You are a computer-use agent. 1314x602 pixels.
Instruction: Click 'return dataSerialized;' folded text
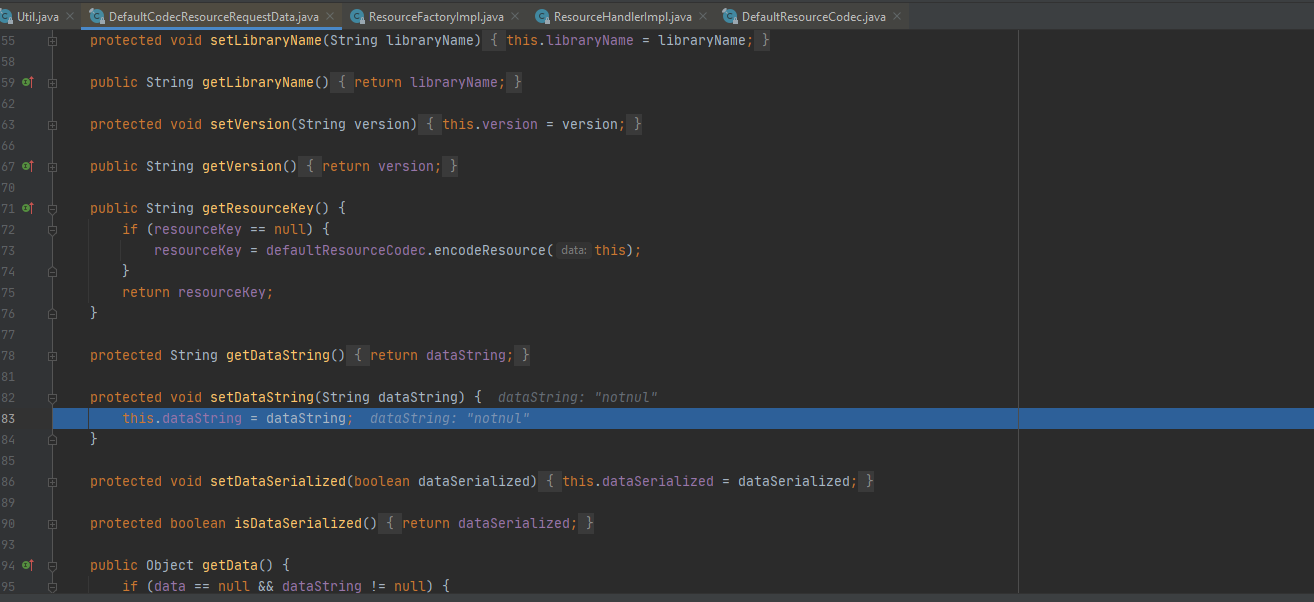click(x=489, y=523)
